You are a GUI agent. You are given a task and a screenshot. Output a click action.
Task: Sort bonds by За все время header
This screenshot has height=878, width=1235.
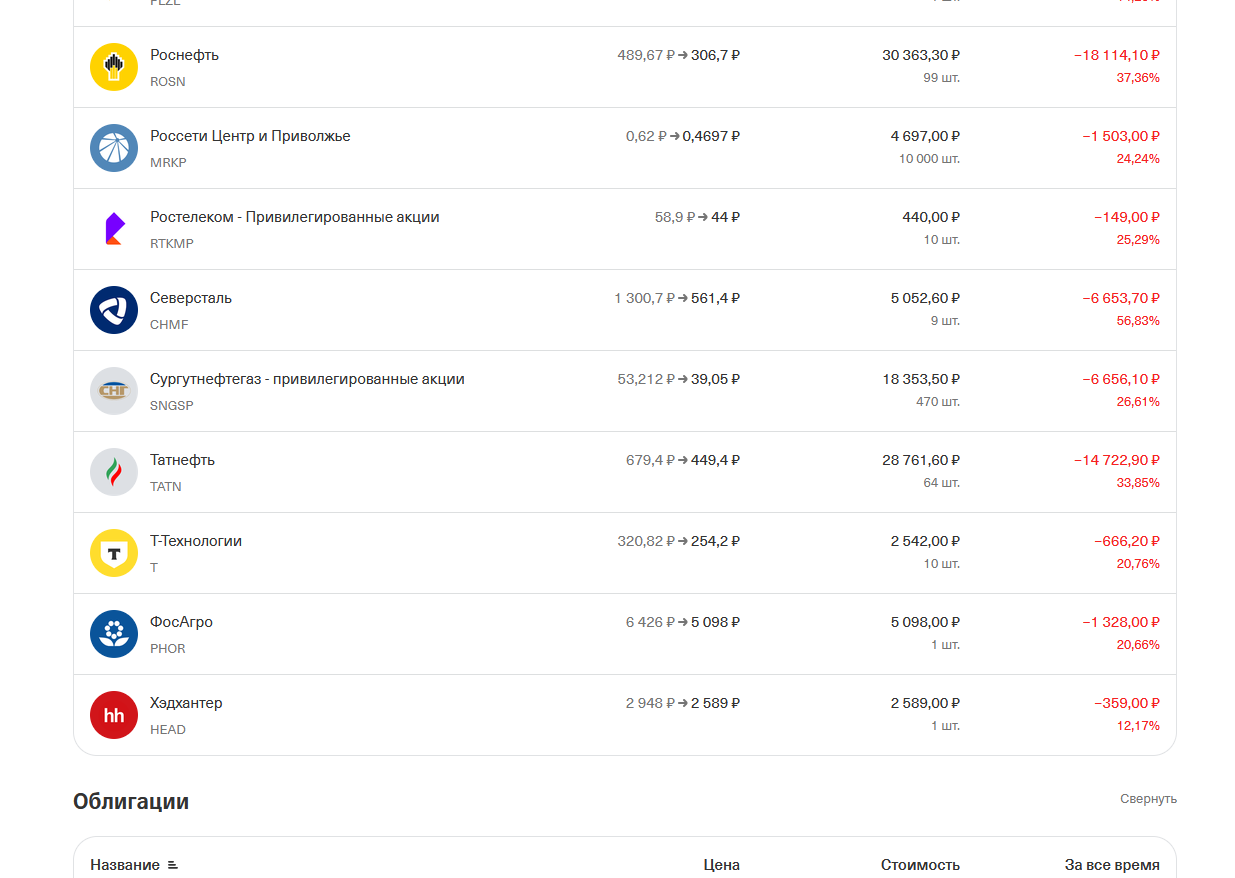click(x=1112, y=865)
